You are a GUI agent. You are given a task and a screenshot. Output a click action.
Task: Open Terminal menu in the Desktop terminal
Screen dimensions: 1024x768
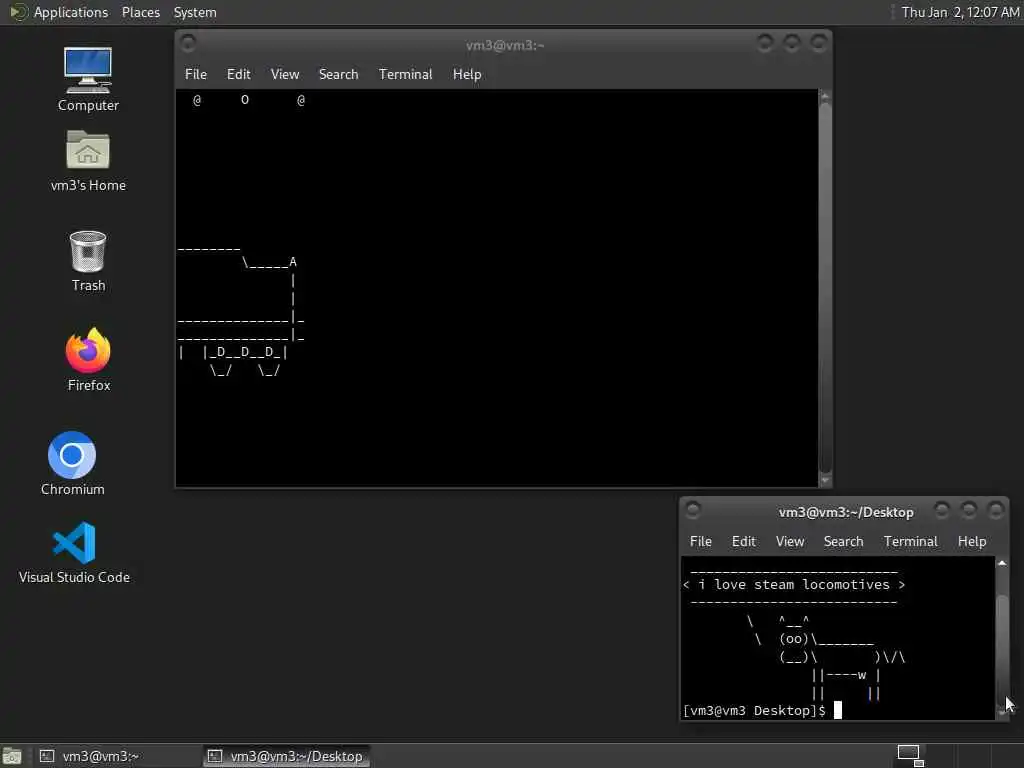point(910,541)
